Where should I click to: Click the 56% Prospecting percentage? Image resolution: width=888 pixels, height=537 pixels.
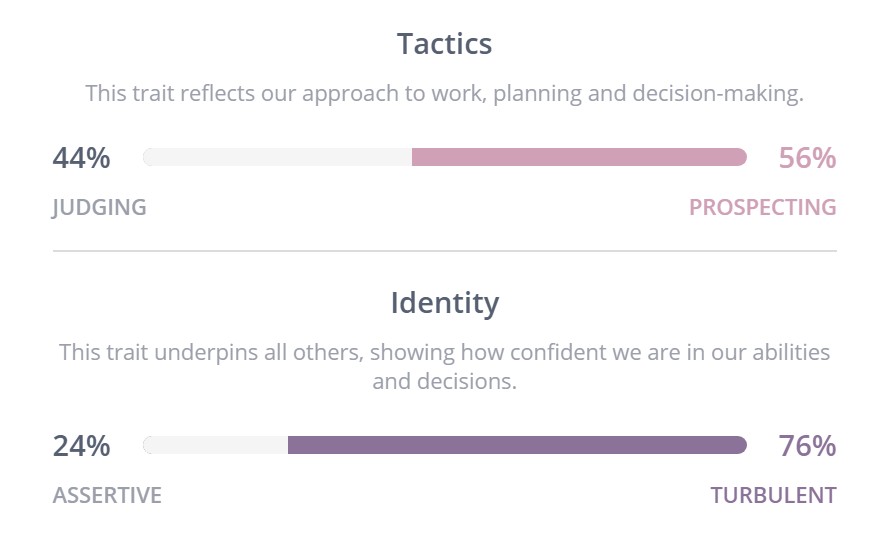coord(806,158)
